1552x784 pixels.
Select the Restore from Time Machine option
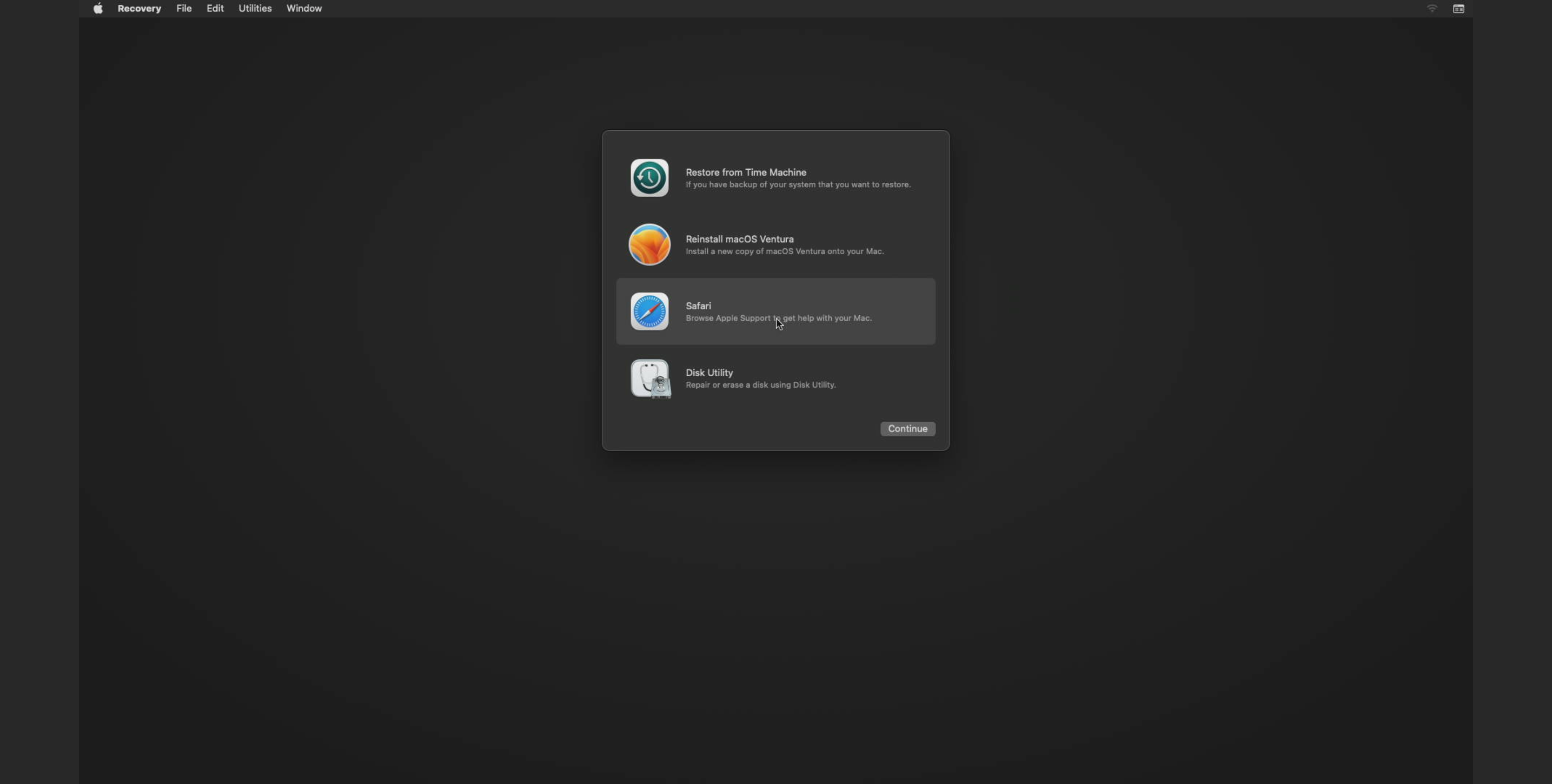point(776,178)
